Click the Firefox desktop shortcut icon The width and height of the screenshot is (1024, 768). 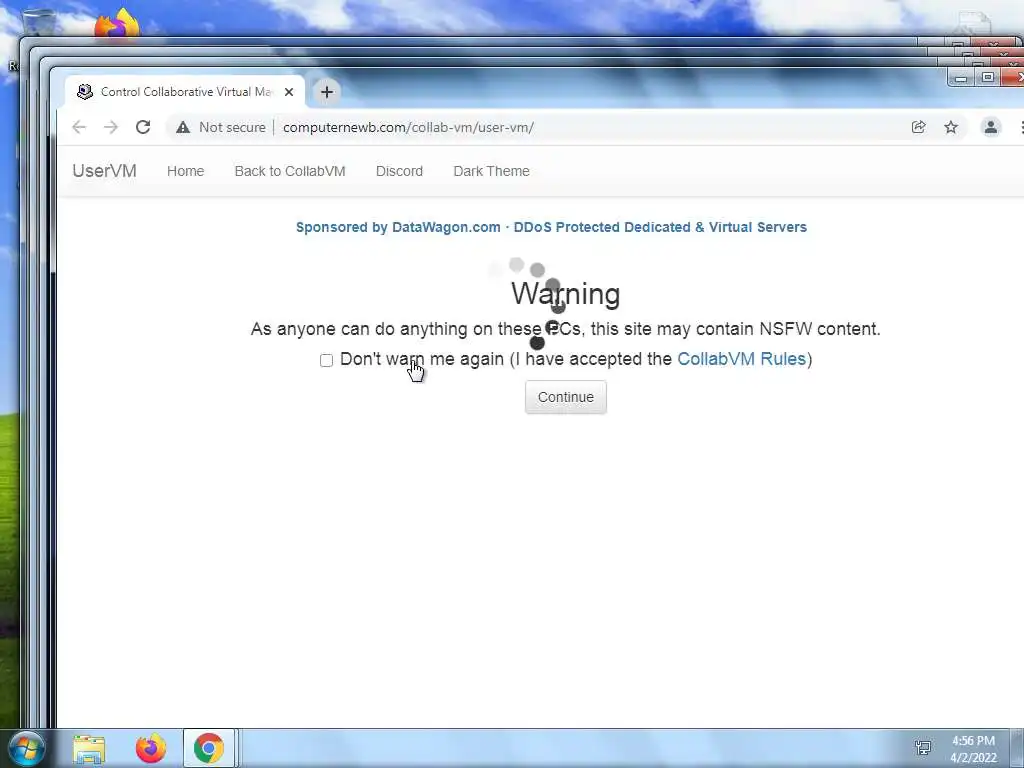click(x=117, y=24)
